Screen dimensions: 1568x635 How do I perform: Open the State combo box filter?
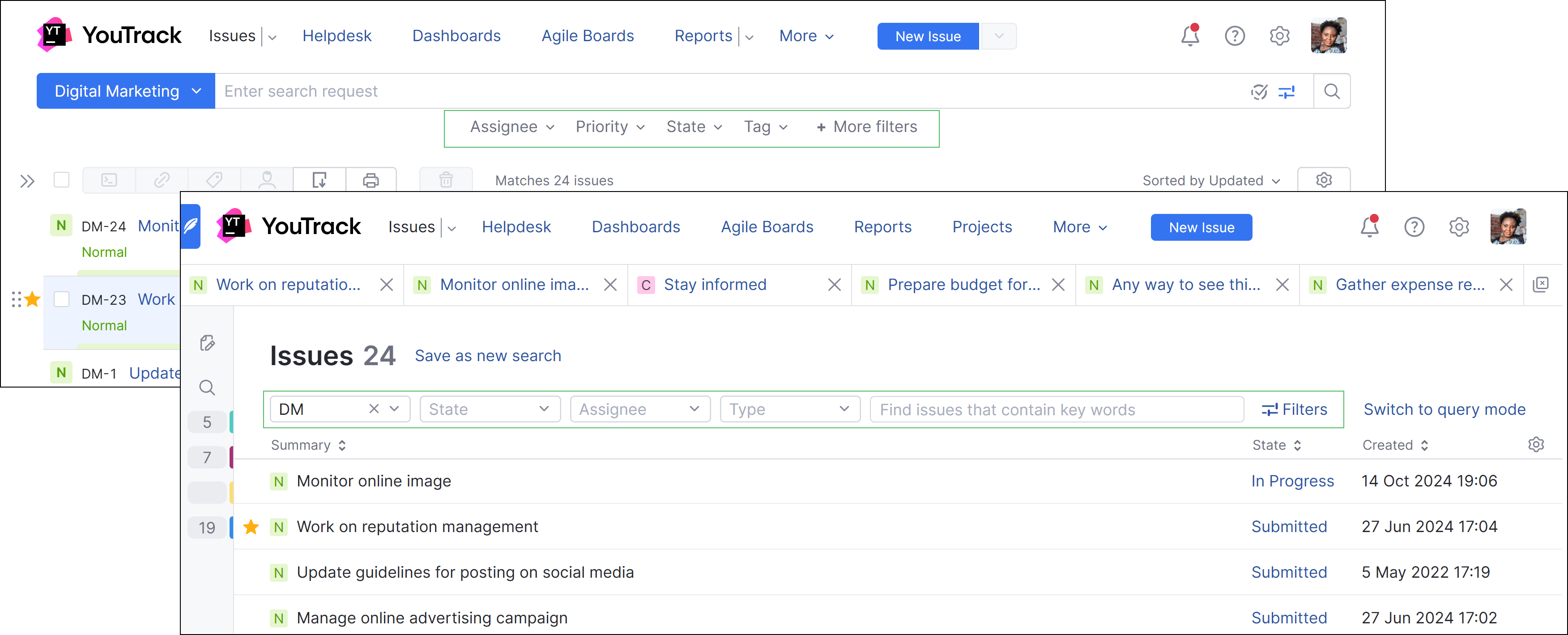[x=490, y=410]
